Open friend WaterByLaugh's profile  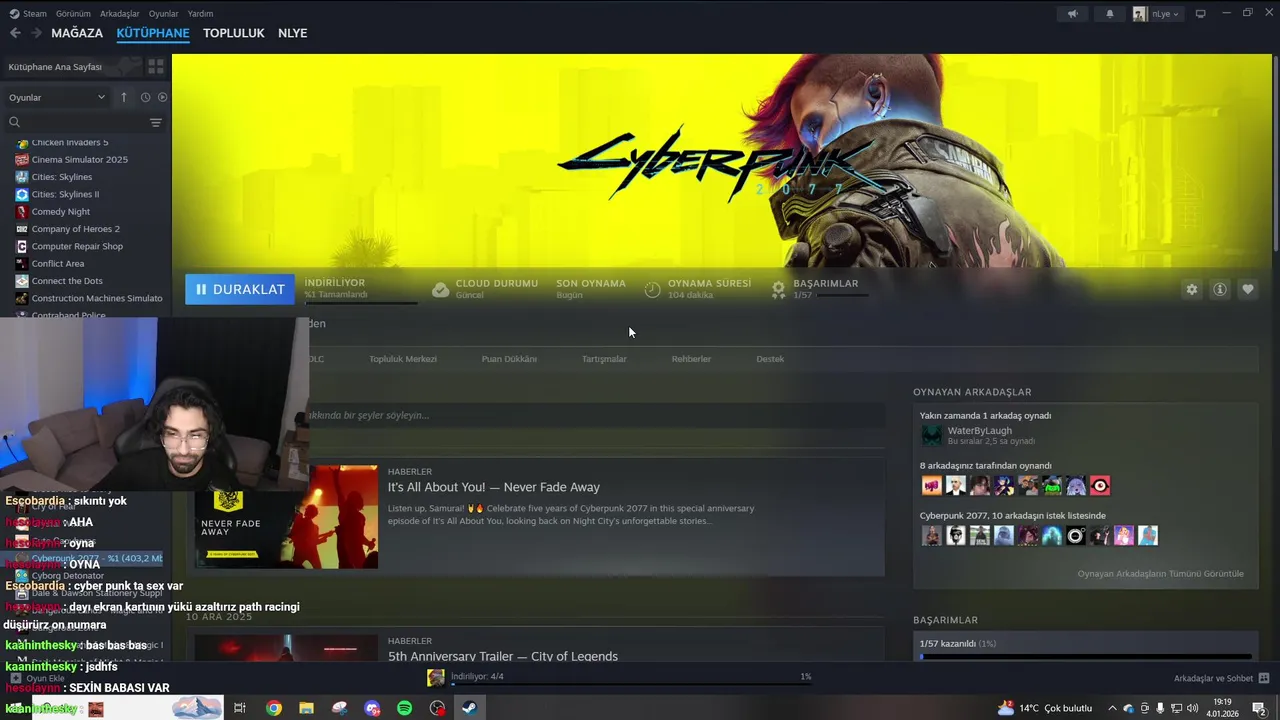tap(979, 431)
